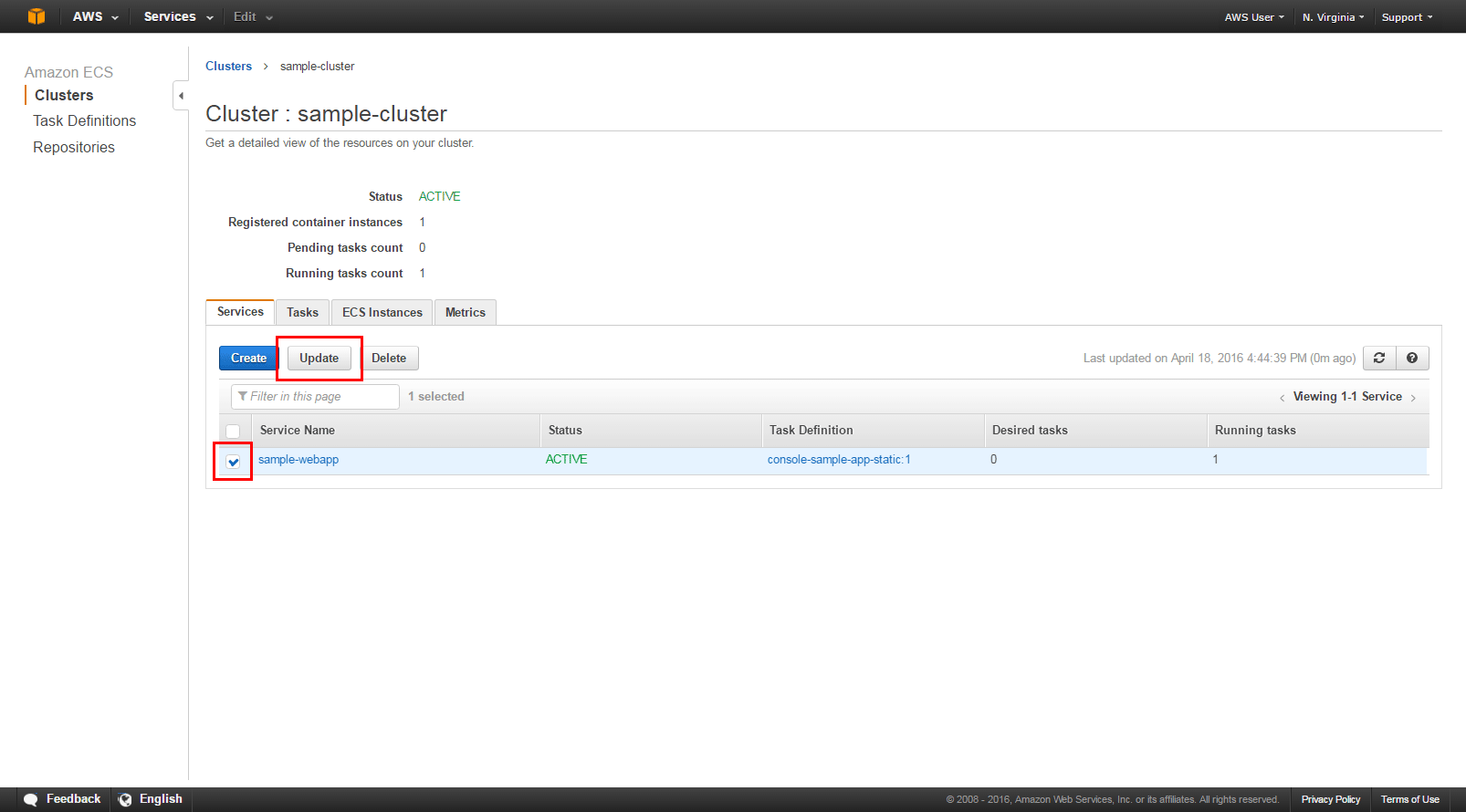Go to previous page of services
Viewport: 1466px width, 812px height.
pos(1282,398)
